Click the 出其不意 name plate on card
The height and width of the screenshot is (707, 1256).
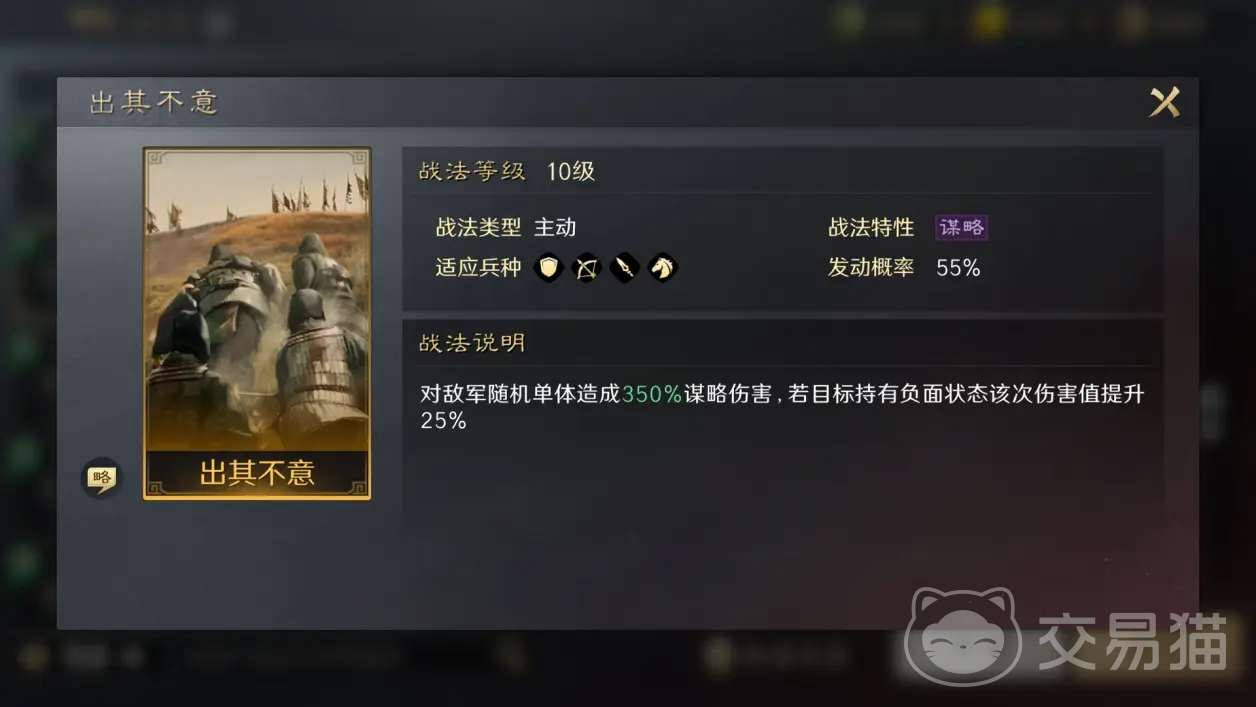[257, 472]
